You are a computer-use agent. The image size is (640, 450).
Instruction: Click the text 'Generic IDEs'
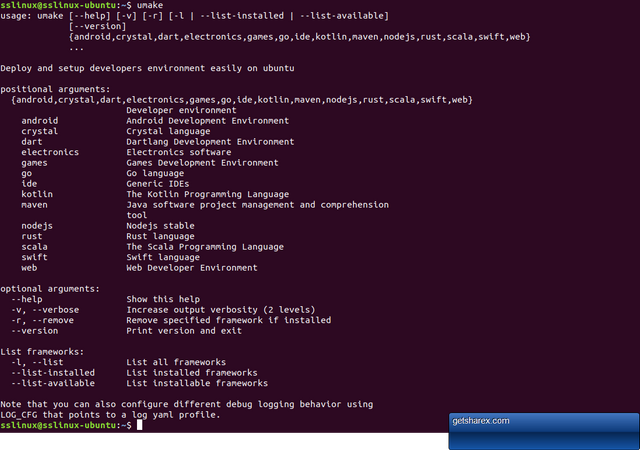coord(158,184)
